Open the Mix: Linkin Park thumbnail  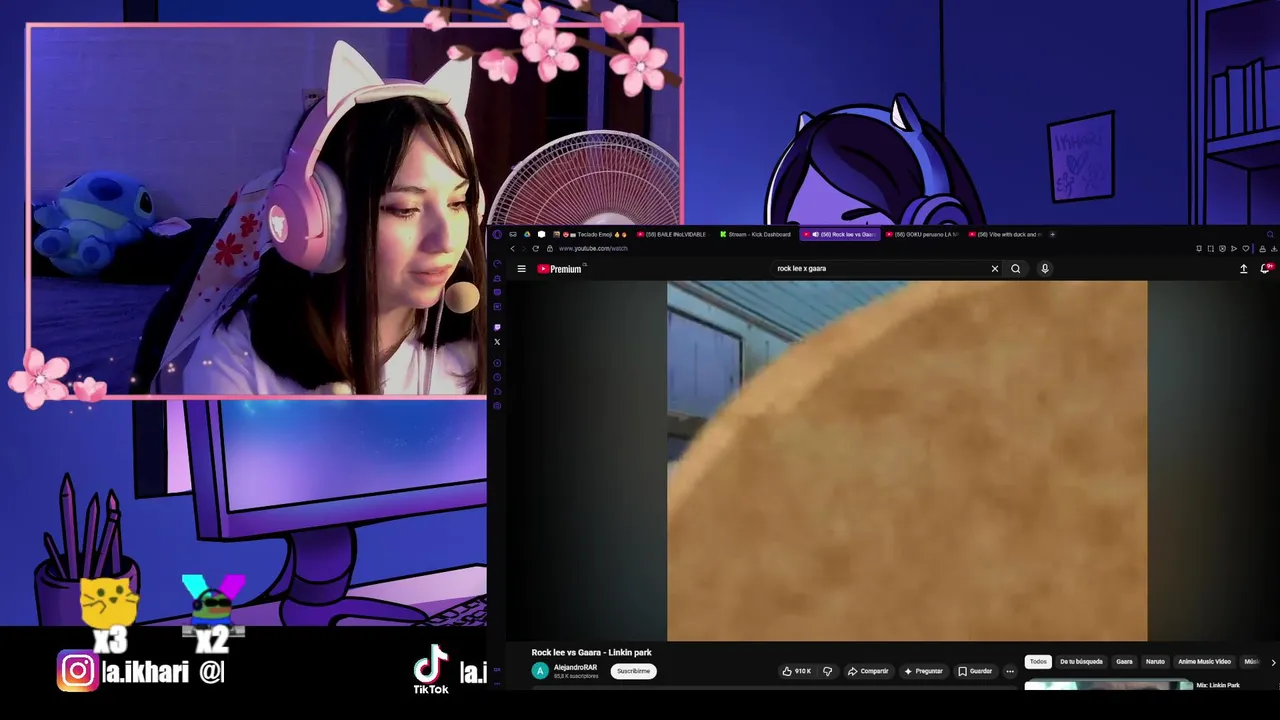coord(1108,686)
